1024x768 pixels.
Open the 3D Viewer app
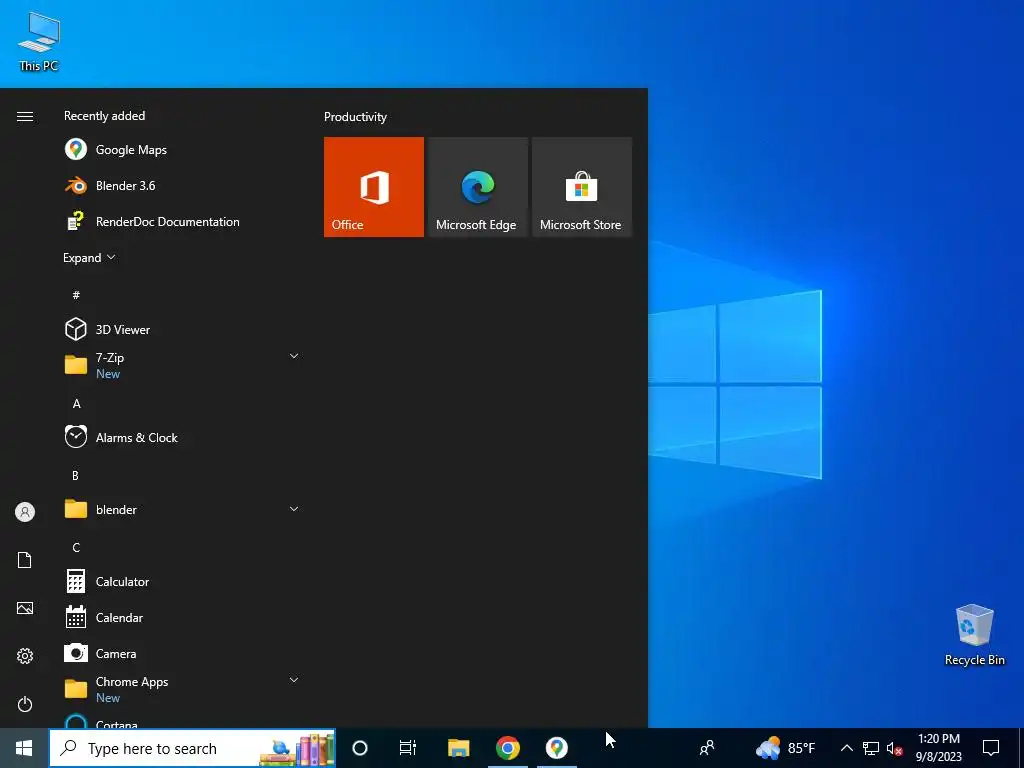pyautogui.click(x=181, y=329)
